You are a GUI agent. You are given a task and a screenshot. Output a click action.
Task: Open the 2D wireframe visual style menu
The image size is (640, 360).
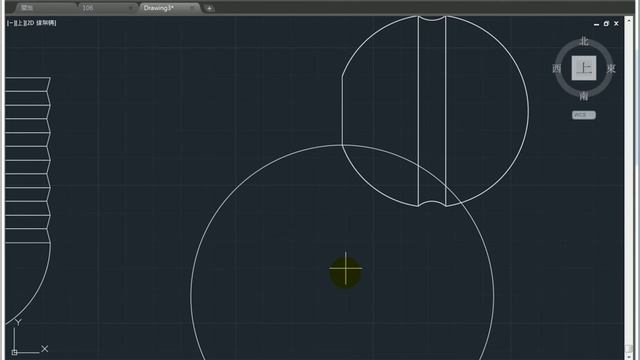[x=40, y=23]
